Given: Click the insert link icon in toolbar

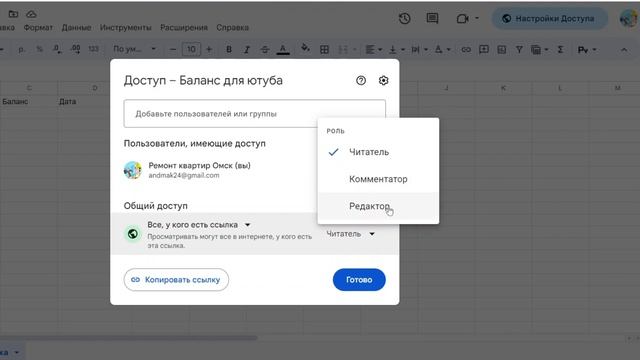Looking at the screenshot, I should click(466, 49).
